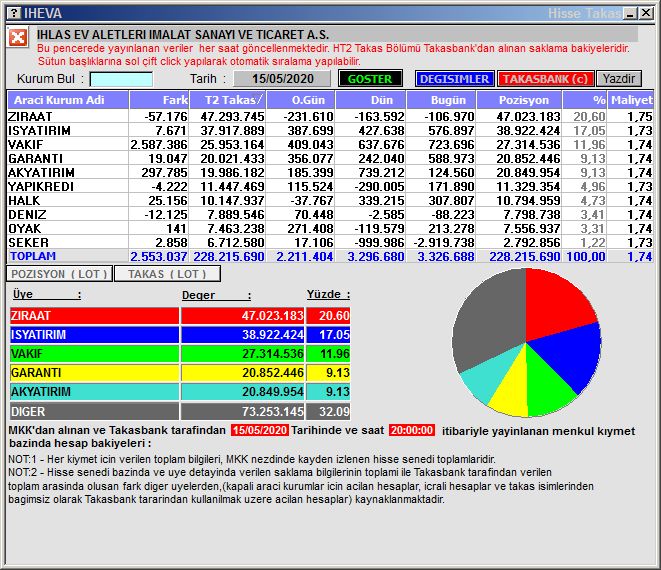This screenshot has width=661, height=570.
Task: Click the red X close icon beside company name
Action: 18,38
